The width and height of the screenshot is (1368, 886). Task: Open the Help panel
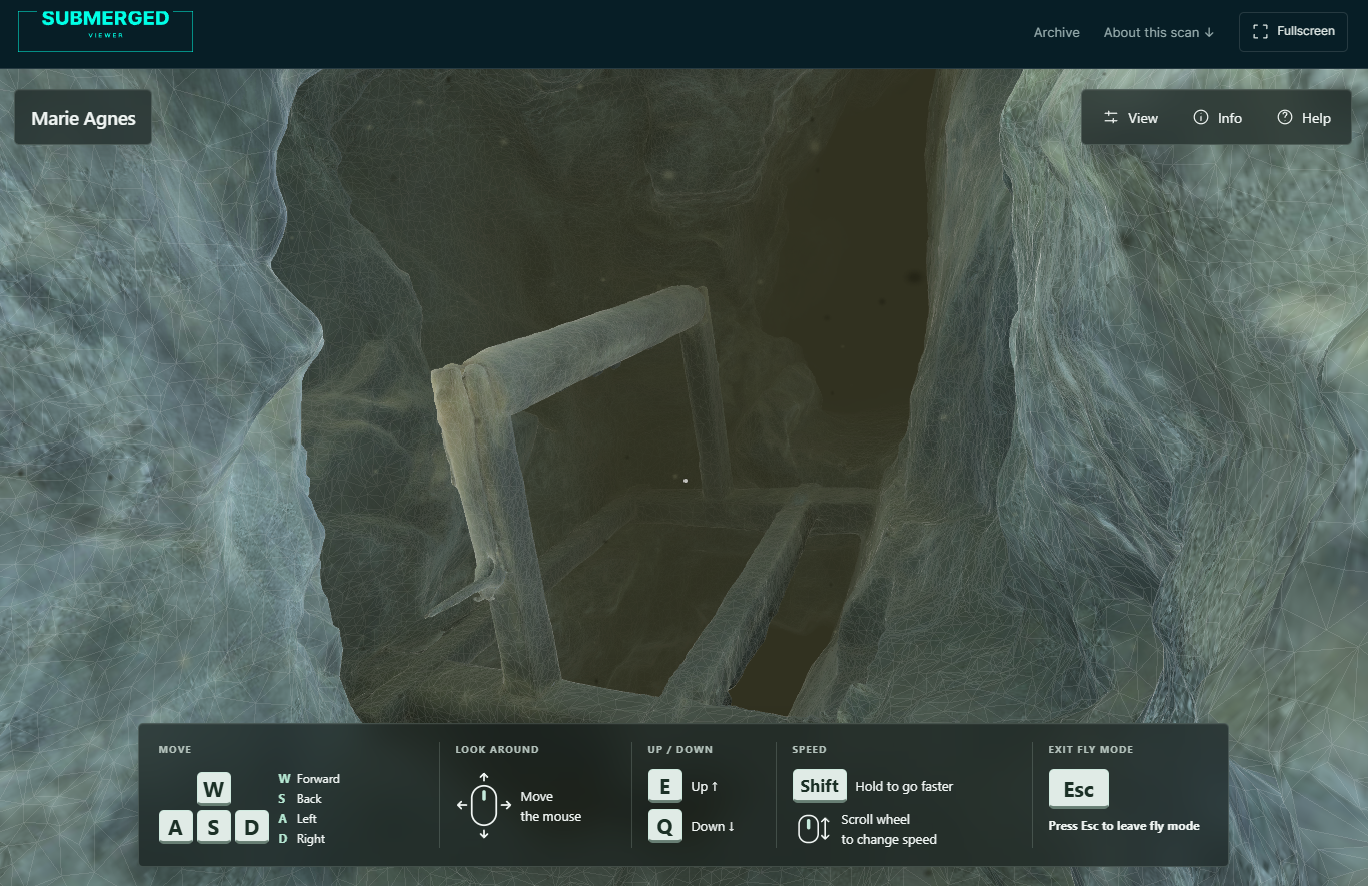pos(1304,118)
